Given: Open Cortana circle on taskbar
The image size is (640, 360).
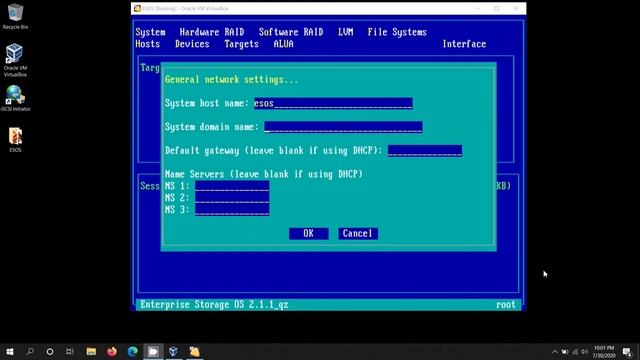Looking at the screenshot, I should 50,351.
